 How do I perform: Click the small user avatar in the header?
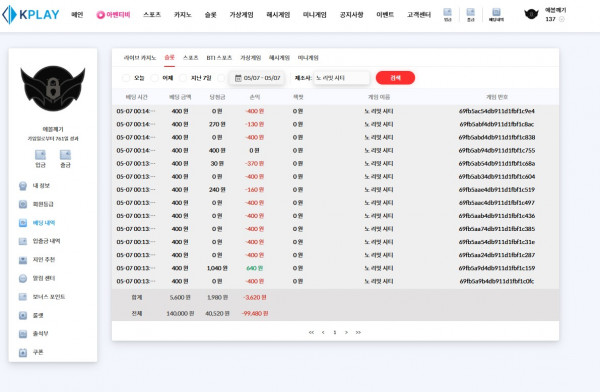(531, 15)
